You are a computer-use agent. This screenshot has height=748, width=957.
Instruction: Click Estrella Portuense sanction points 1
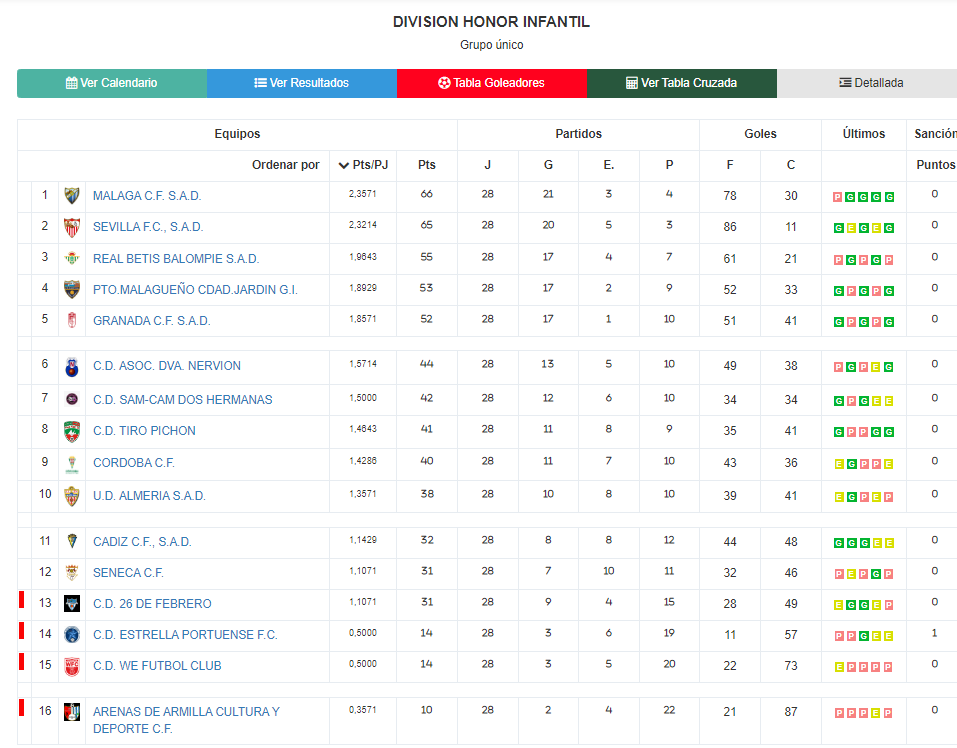[x=934, y=633]
